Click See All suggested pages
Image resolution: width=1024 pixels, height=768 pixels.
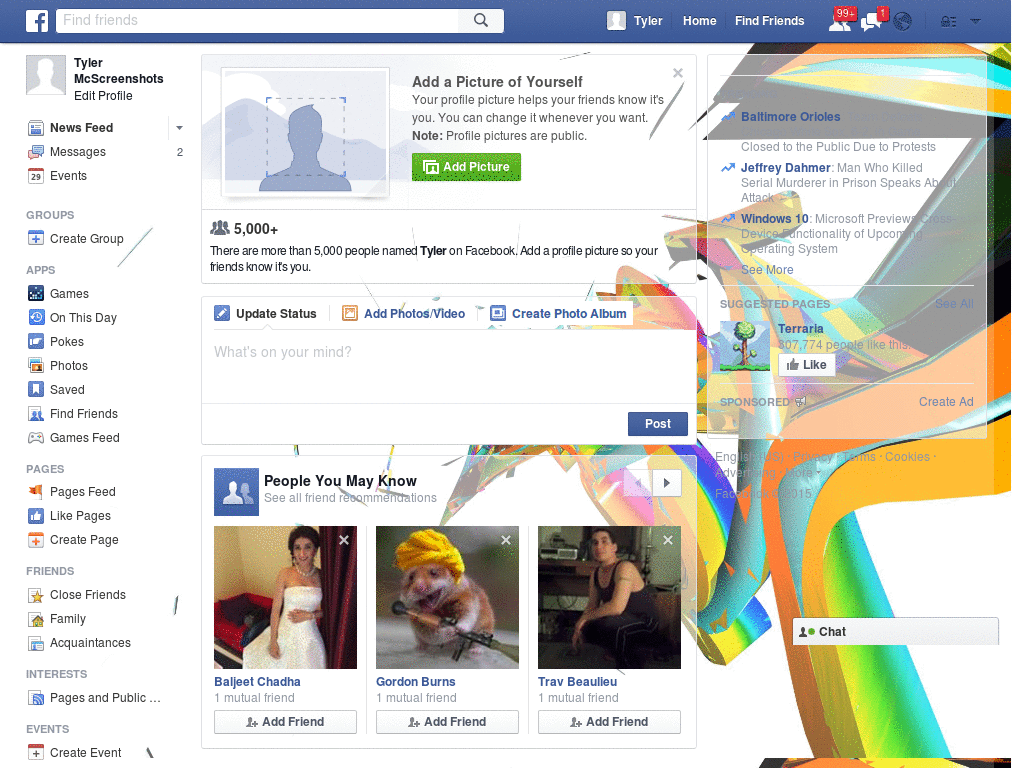[x=954, y=304]
